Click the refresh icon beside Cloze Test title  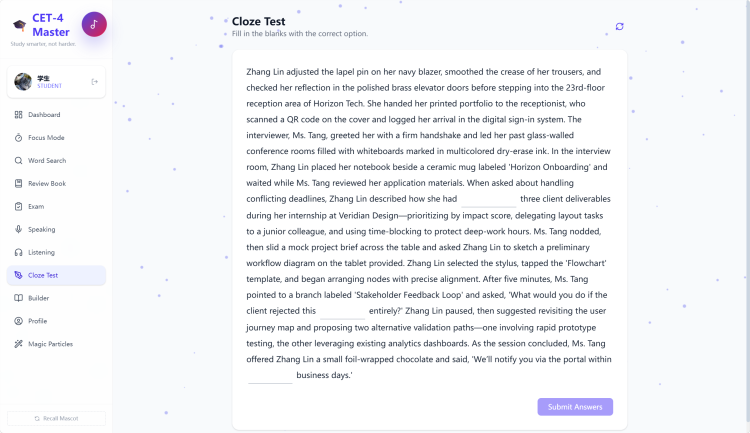(619, 26)
